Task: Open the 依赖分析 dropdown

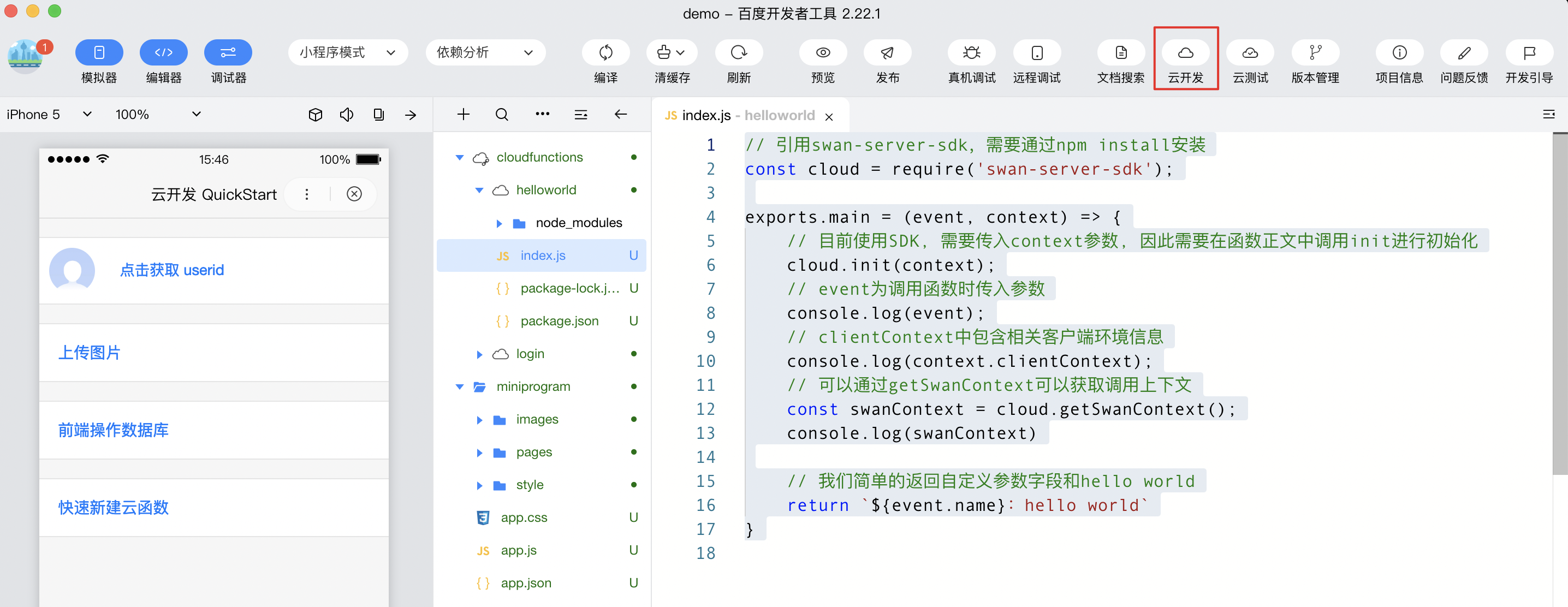Action: tap(485, 52)
